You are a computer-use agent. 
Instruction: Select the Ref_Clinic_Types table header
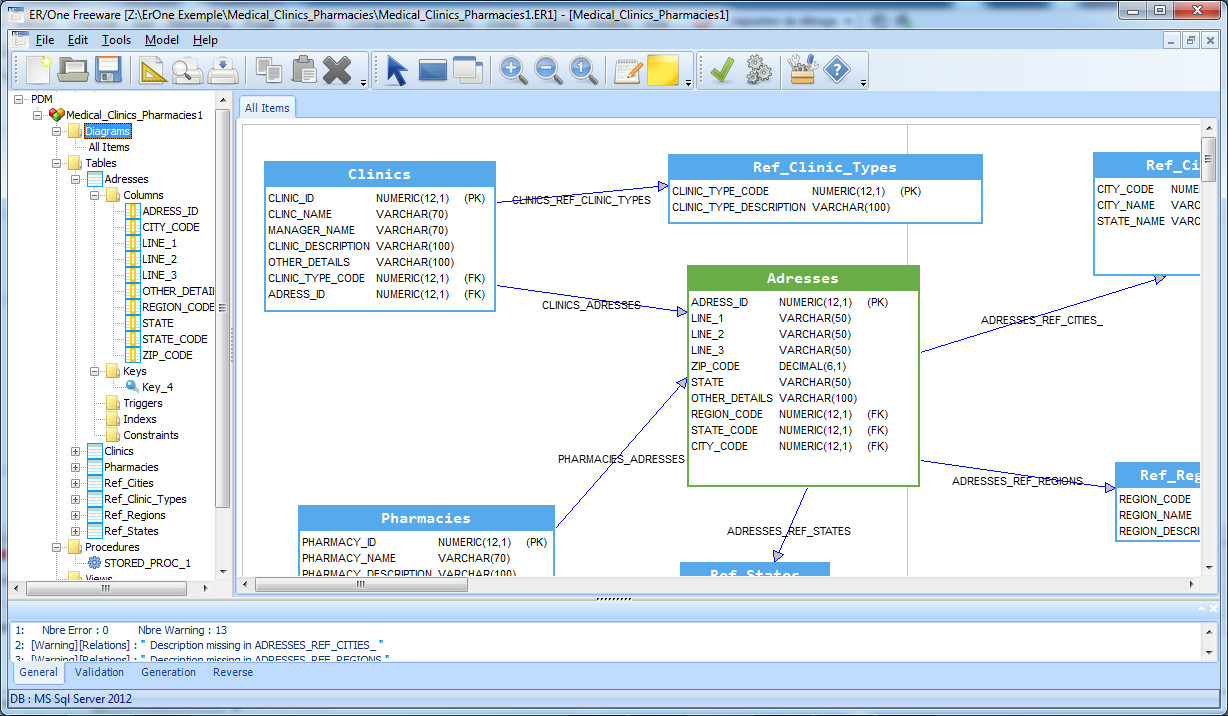pos(825,167)
